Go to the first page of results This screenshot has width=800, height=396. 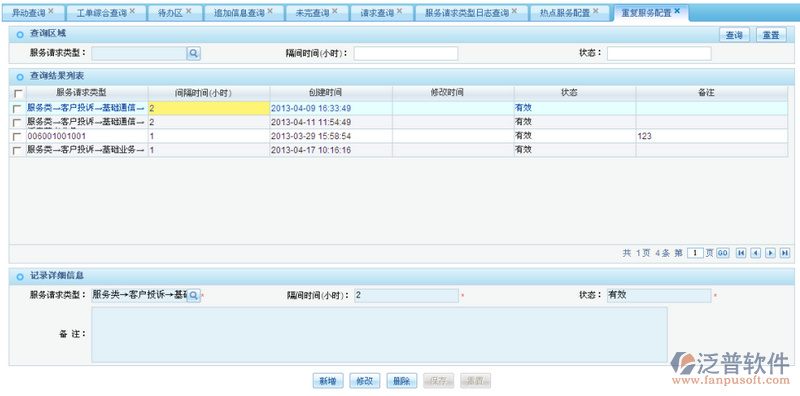[741, 253]
